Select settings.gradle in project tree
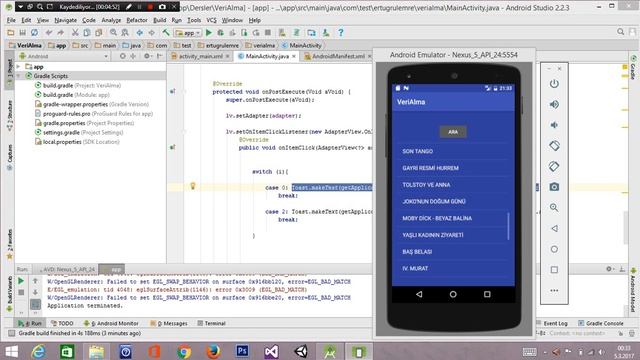 click(x=79, y=132)
